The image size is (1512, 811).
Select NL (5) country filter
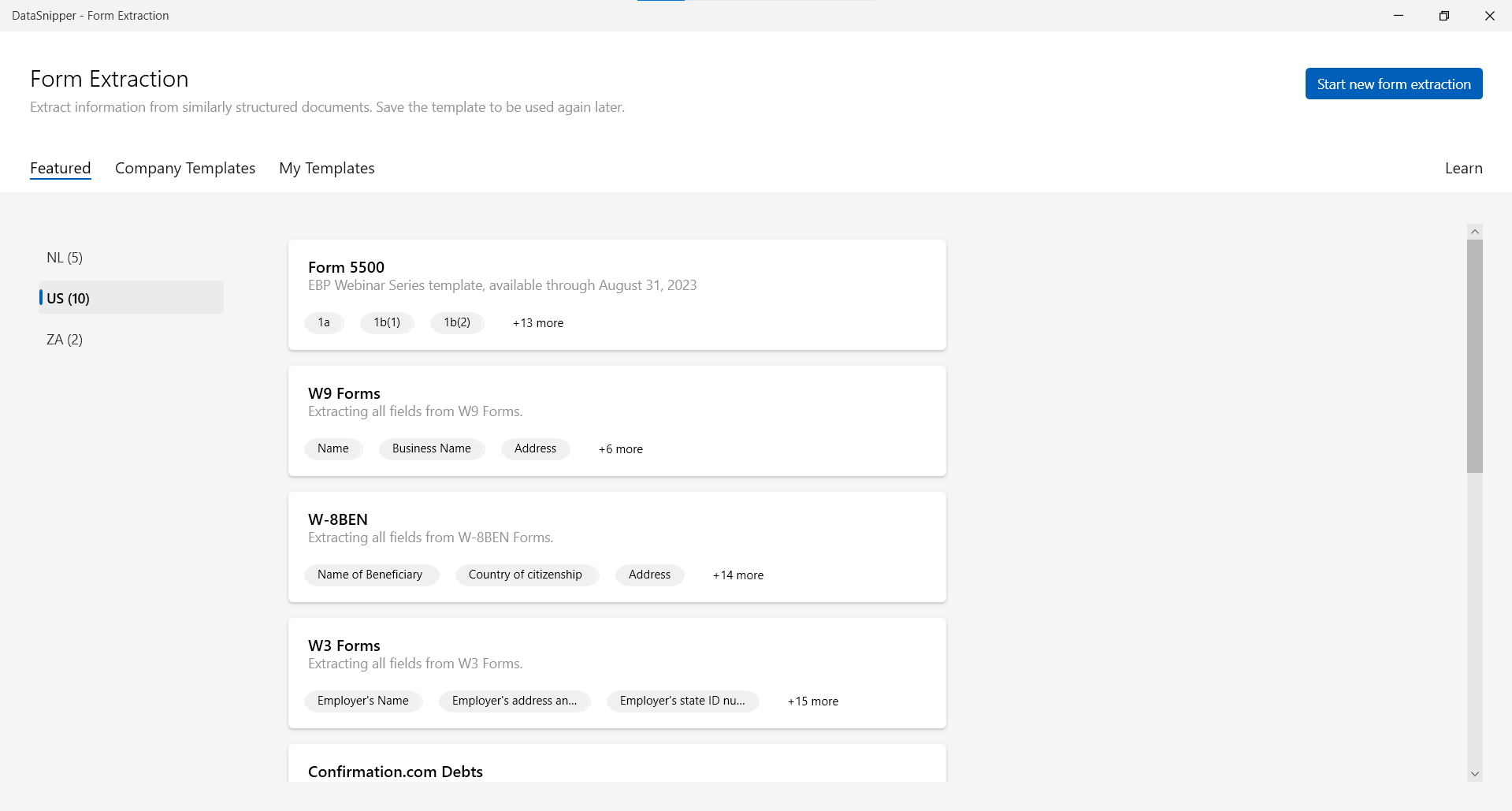tap(65, 258)
